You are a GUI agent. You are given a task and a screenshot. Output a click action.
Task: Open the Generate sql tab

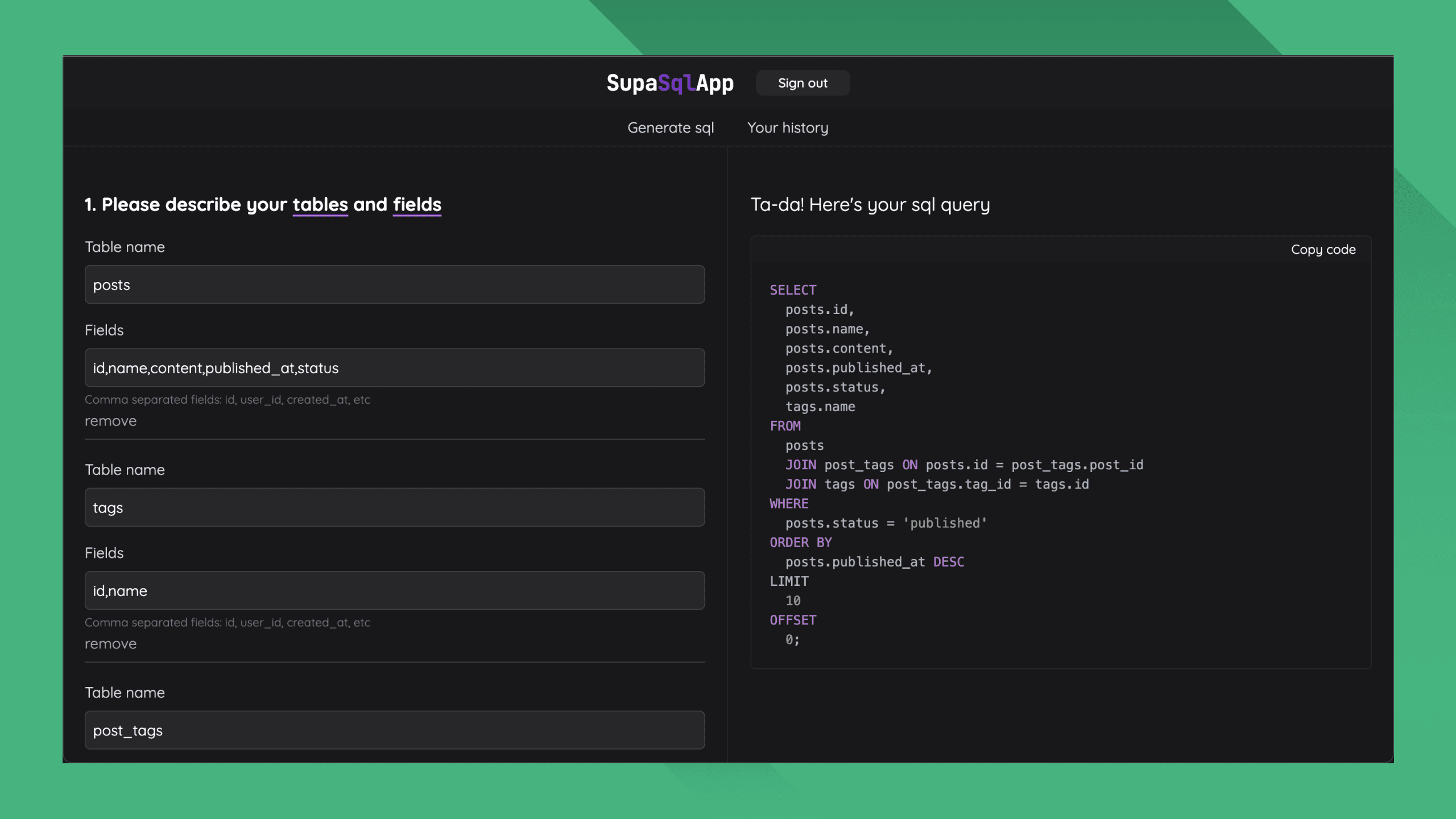(x=670, y=128)
